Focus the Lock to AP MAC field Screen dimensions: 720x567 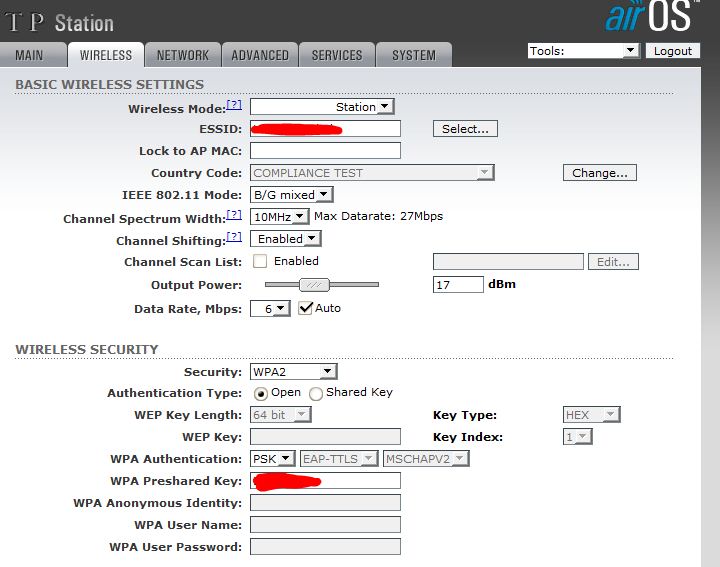point(325,151)
